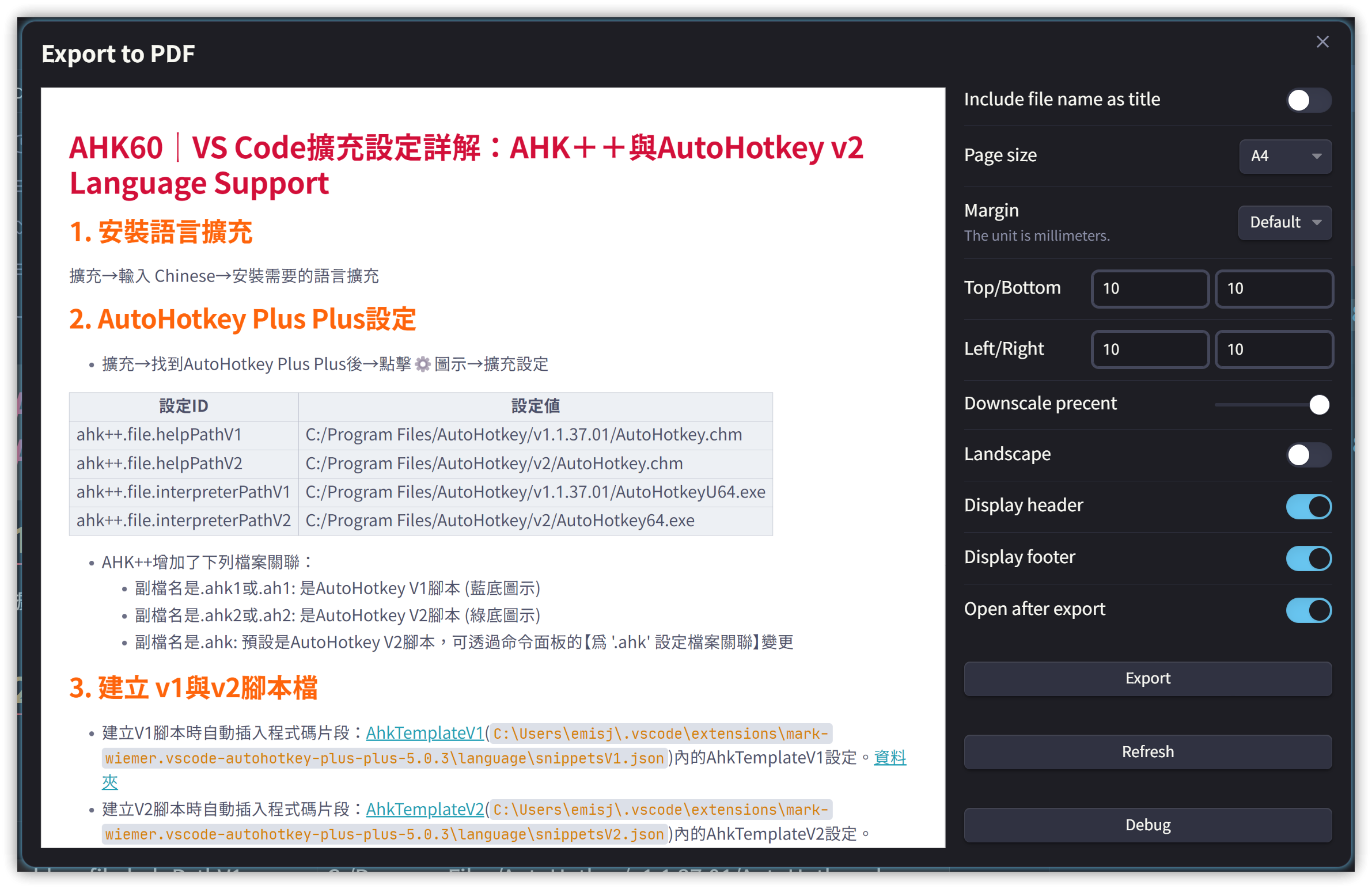Toggle Landscape orientation on
This screenshot has width=1372, height=889.
pos(1308,455)
